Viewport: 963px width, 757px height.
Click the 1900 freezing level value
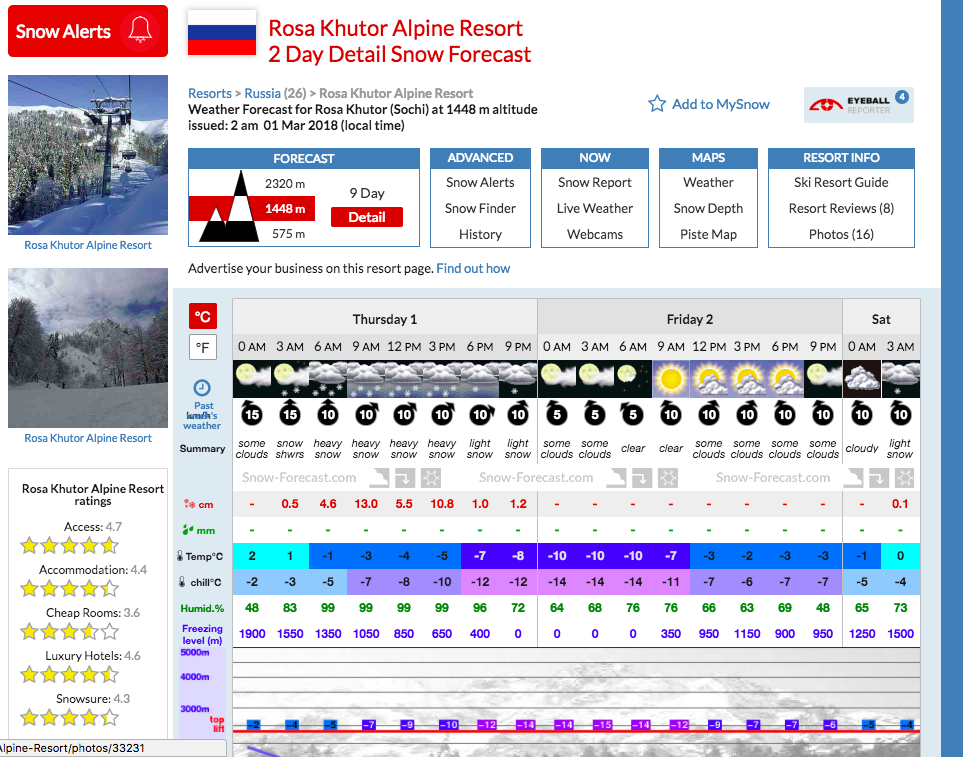tap(252, 634)
